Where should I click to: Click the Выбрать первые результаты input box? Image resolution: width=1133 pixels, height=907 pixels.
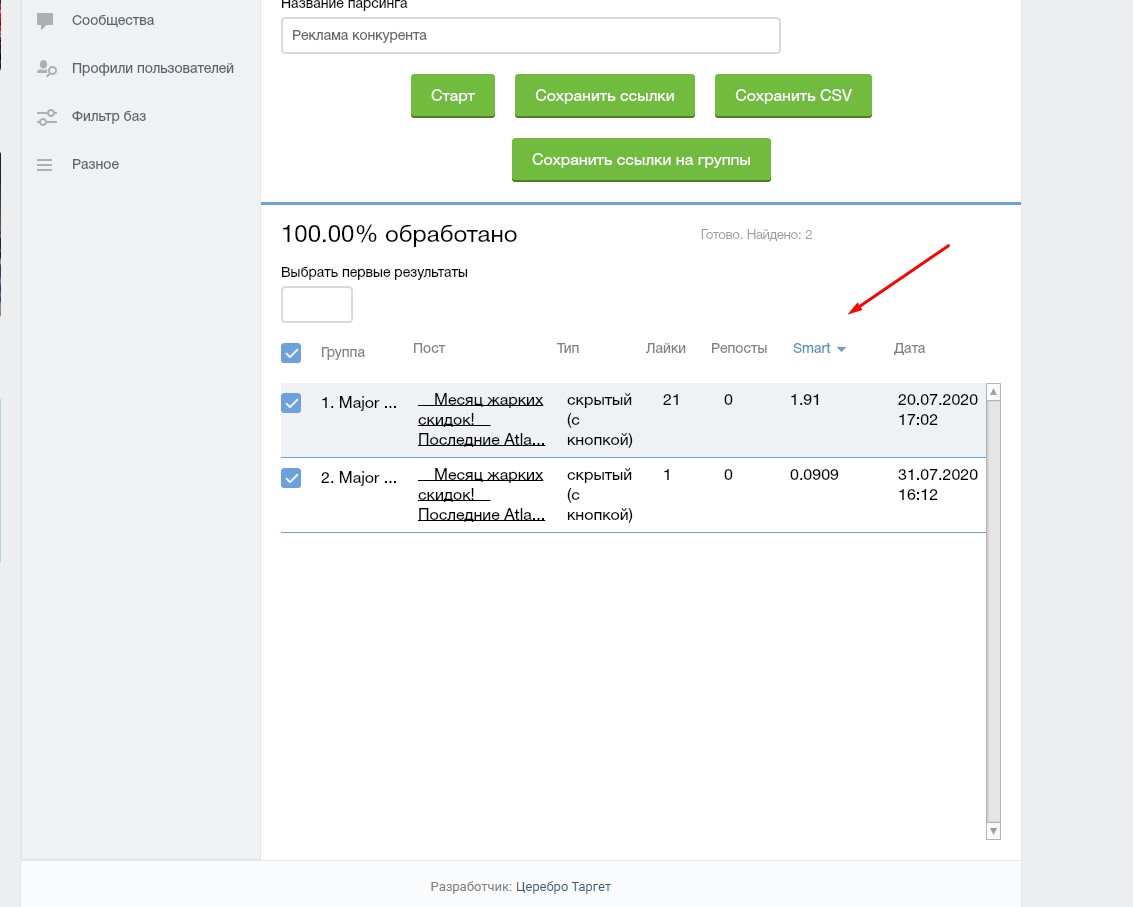(x=317, y=304)
